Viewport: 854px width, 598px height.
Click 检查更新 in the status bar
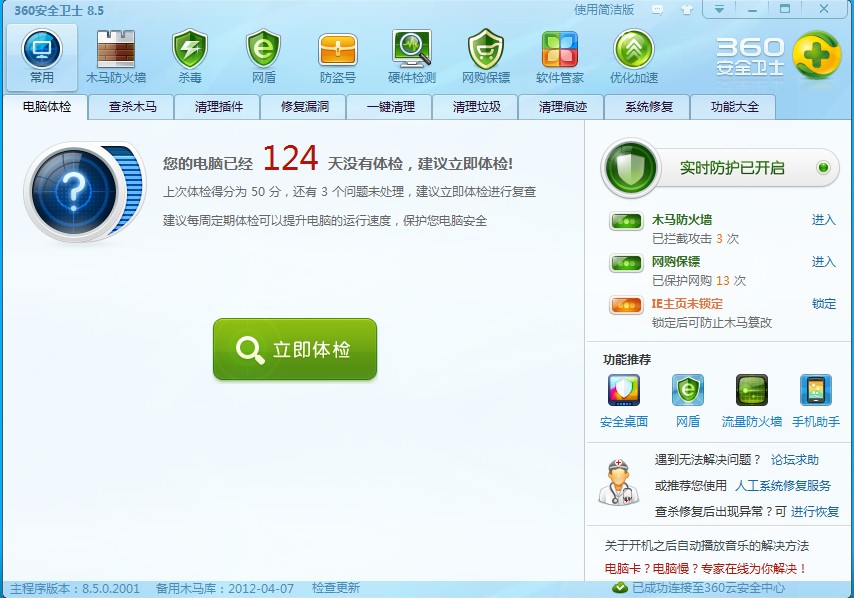coord(336,588)
